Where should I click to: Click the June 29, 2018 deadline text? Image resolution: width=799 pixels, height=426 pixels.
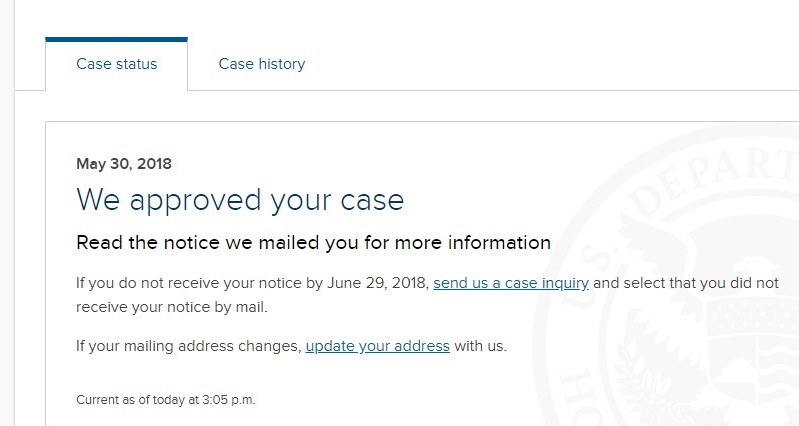tap(378, 283)
